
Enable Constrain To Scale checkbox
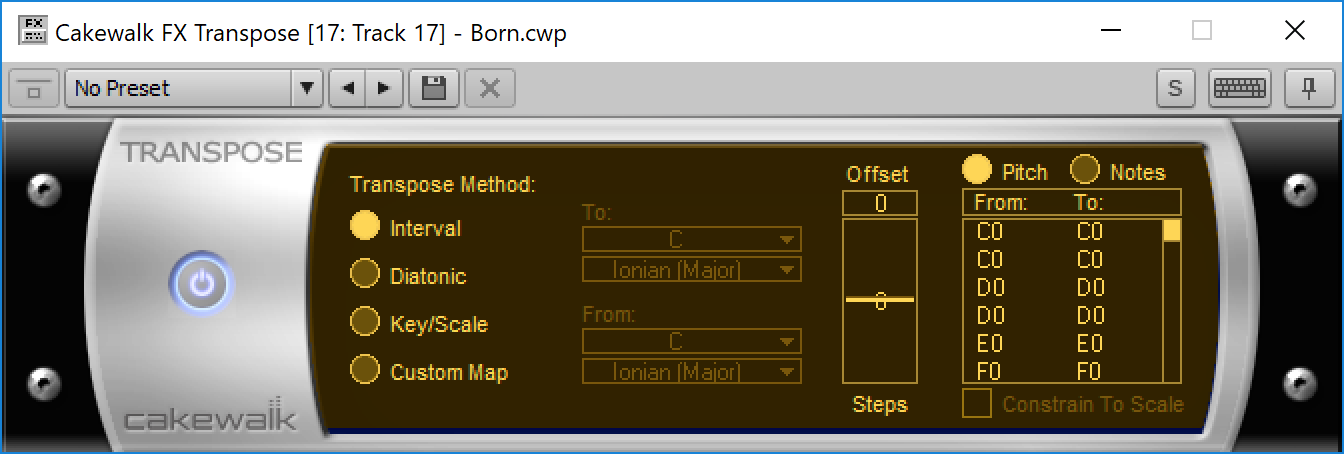[977, 404]
